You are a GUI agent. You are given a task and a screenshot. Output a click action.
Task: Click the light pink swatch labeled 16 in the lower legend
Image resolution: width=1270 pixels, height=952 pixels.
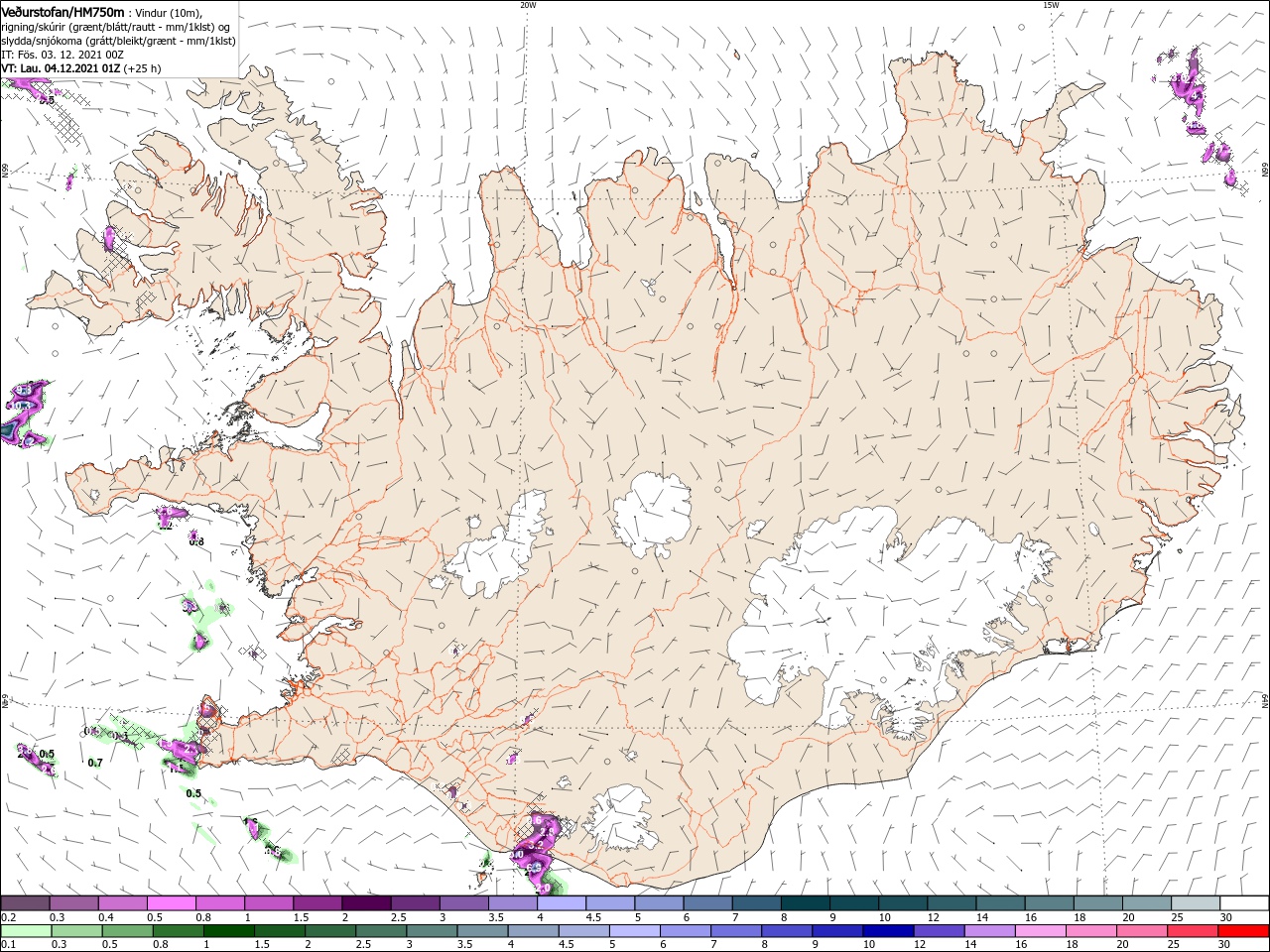[x=1040, y=931]
